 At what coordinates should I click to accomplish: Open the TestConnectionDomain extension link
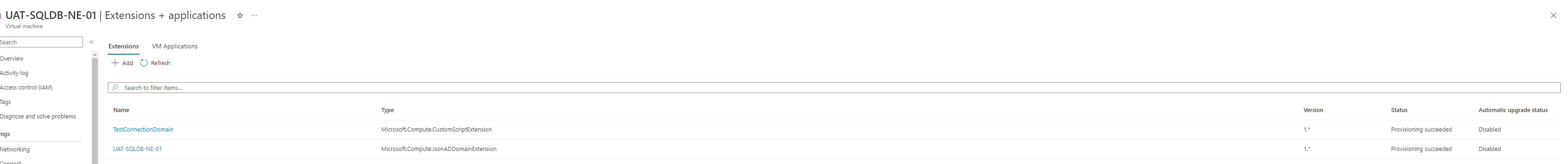(143, 129)
